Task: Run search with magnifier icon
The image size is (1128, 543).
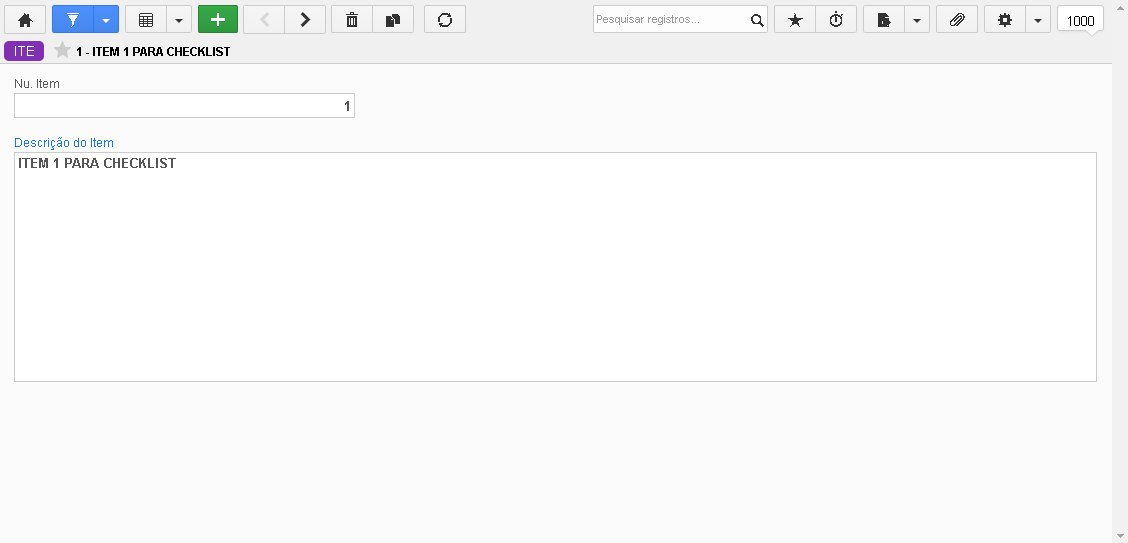Action: (758, 19)
